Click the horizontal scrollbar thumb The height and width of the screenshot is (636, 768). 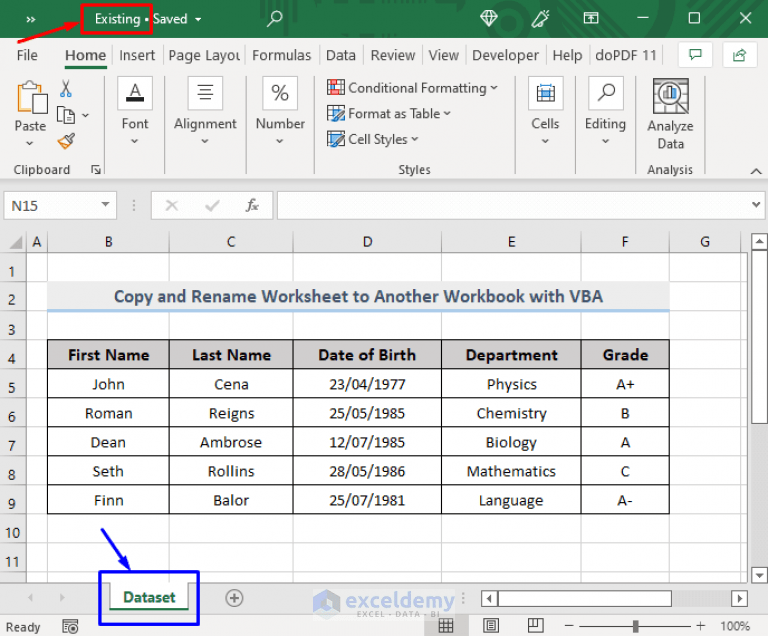tap(585, 598)
